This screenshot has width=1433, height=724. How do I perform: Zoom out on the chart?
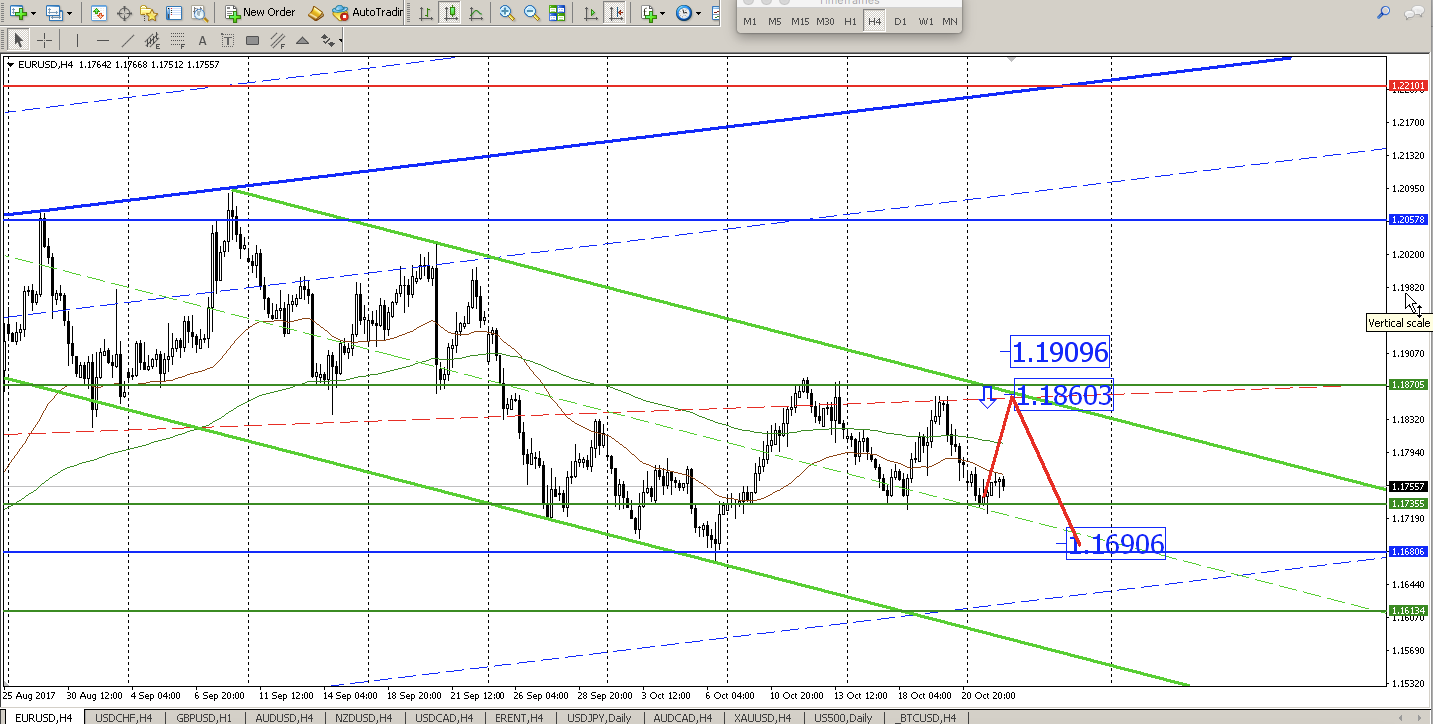[x=531, y=13]
